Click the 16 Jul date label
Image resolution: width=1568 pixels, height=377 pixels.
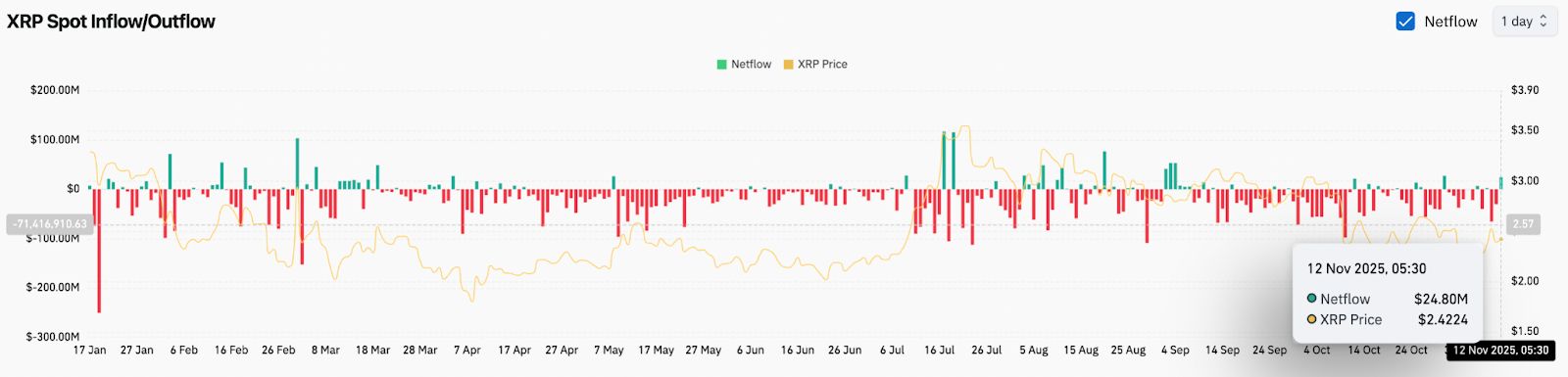[x=939, y=350]
